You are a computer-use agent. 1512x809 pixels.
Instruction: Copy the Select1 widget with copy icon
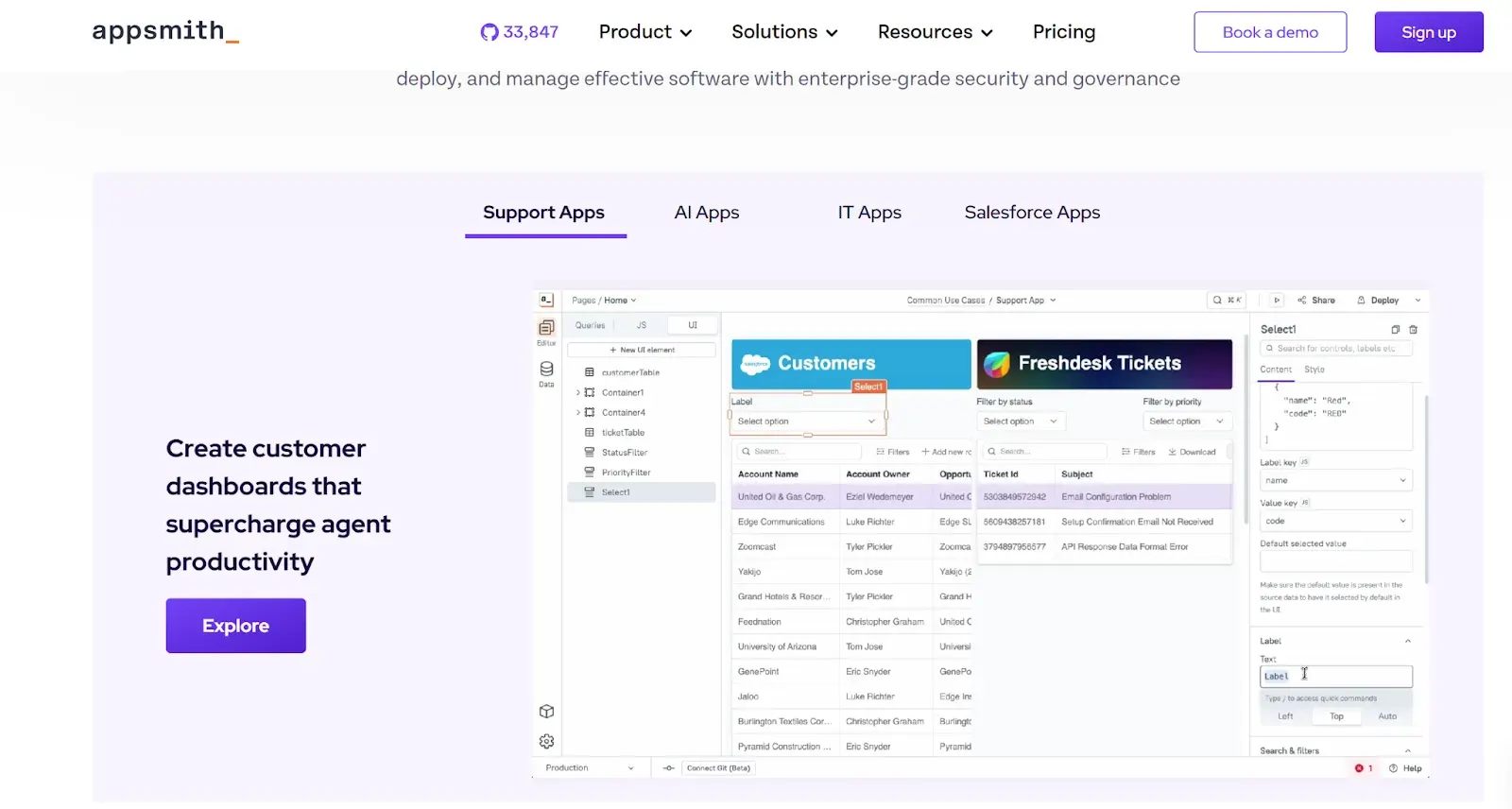point(1395,330)
